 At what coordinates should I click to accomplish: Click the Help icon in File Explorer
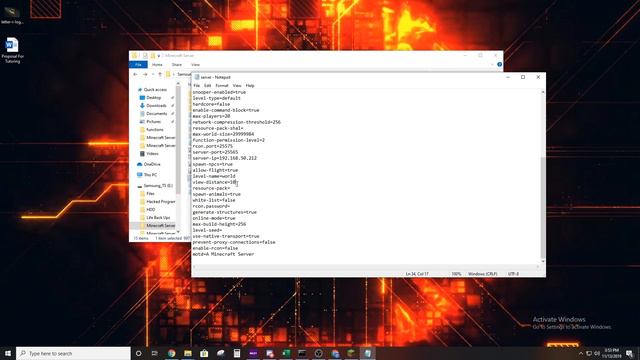click(499, 64)
